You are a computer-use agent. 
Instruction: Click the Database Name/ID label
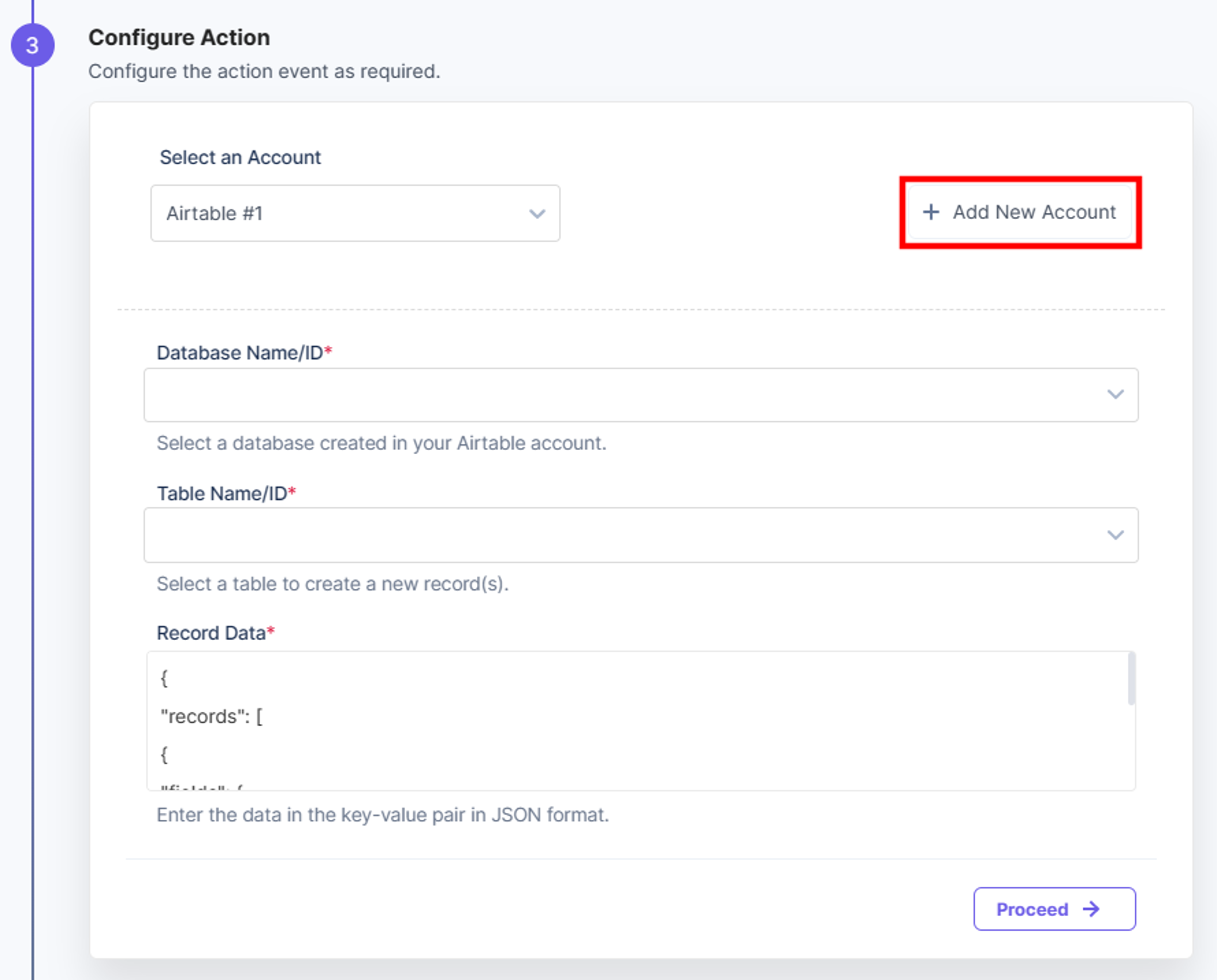coord(244,352)
